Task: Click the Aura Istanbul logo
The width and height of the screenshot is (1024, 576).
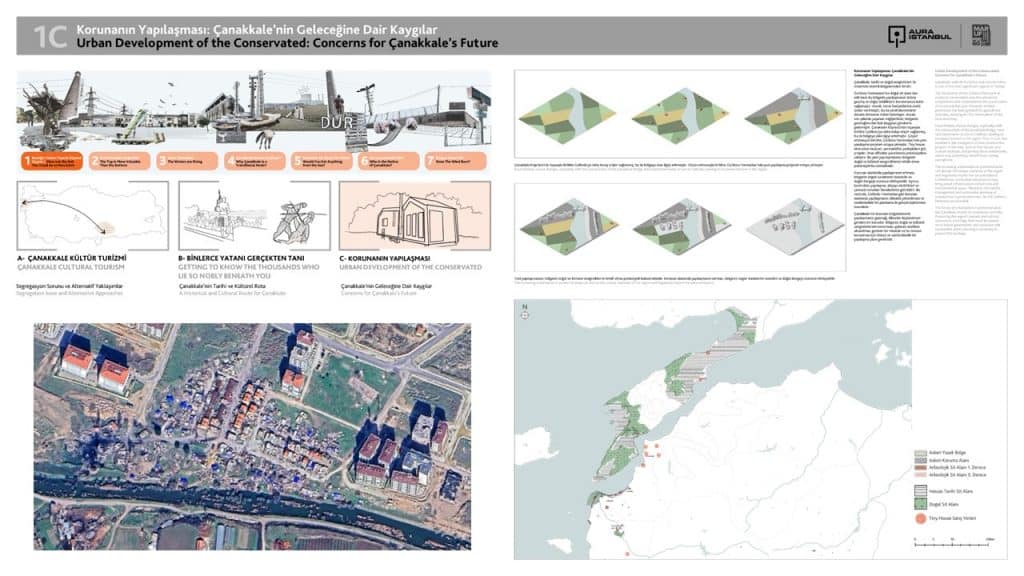Action: 919,36
